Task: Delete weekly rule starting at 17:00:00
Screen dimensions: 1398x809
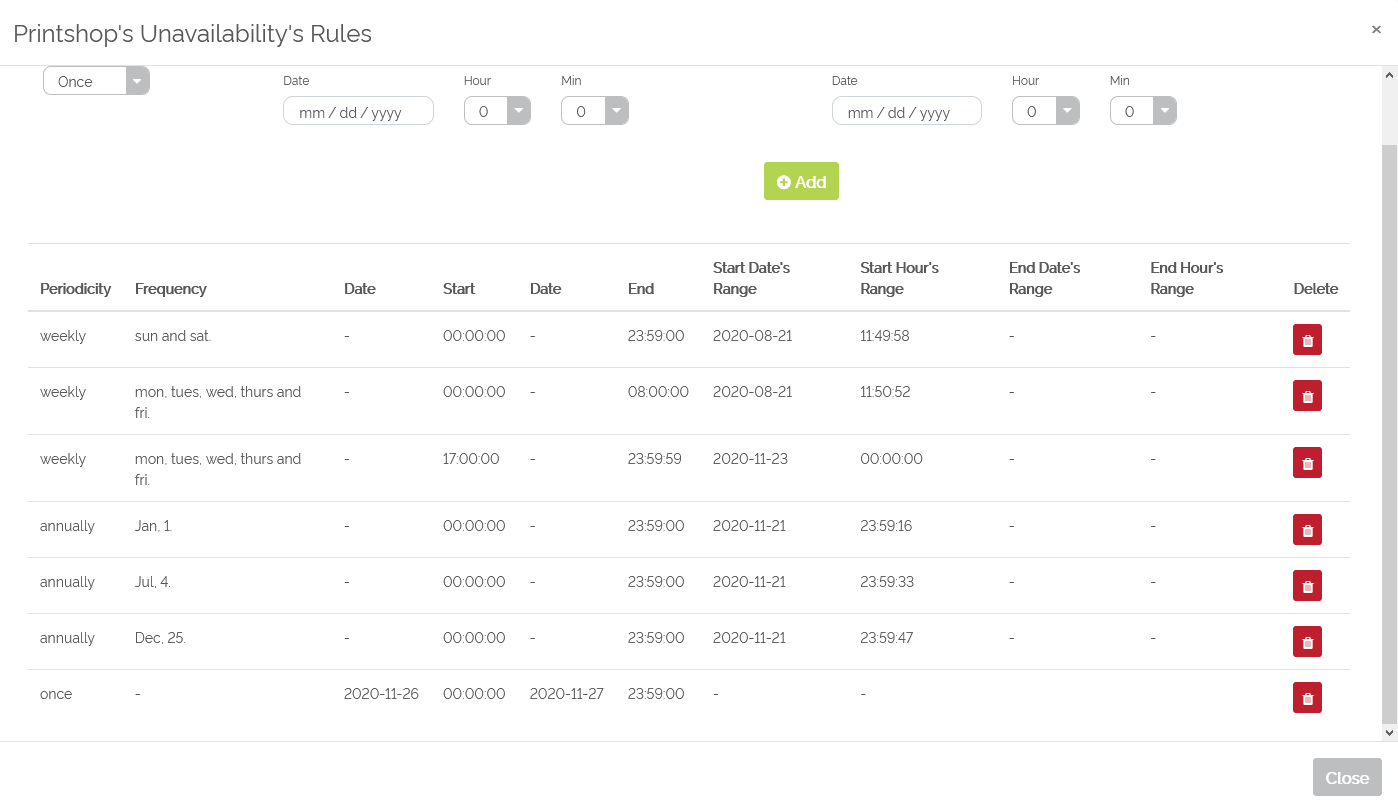Action: (x=1307, y=463)
